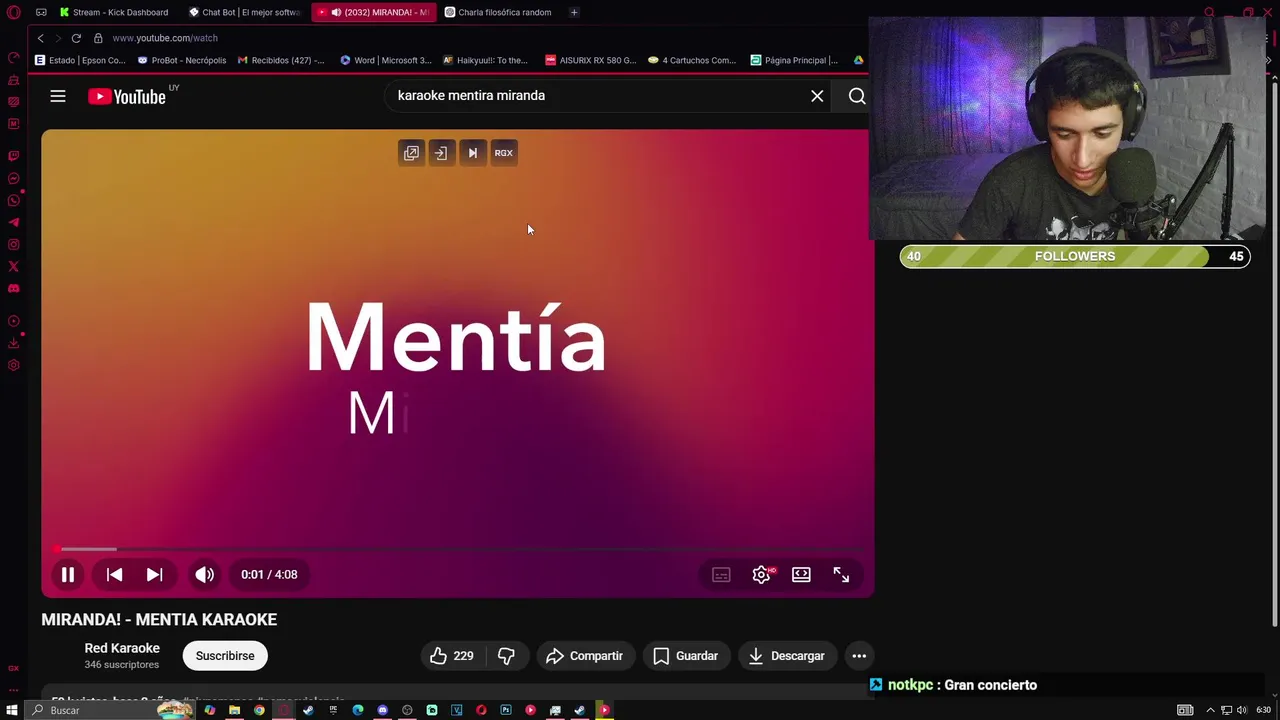This screenshot has width=1280, height=720.
Task: Open Opera sidebar settings gear
Action: click(14, 365)
